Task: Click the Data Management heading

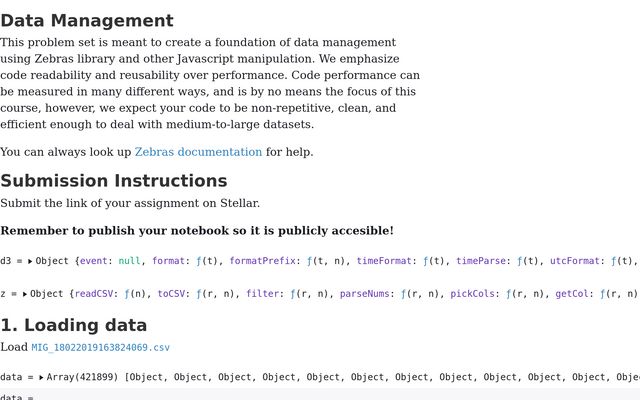Action: click(x=87, y=20)
